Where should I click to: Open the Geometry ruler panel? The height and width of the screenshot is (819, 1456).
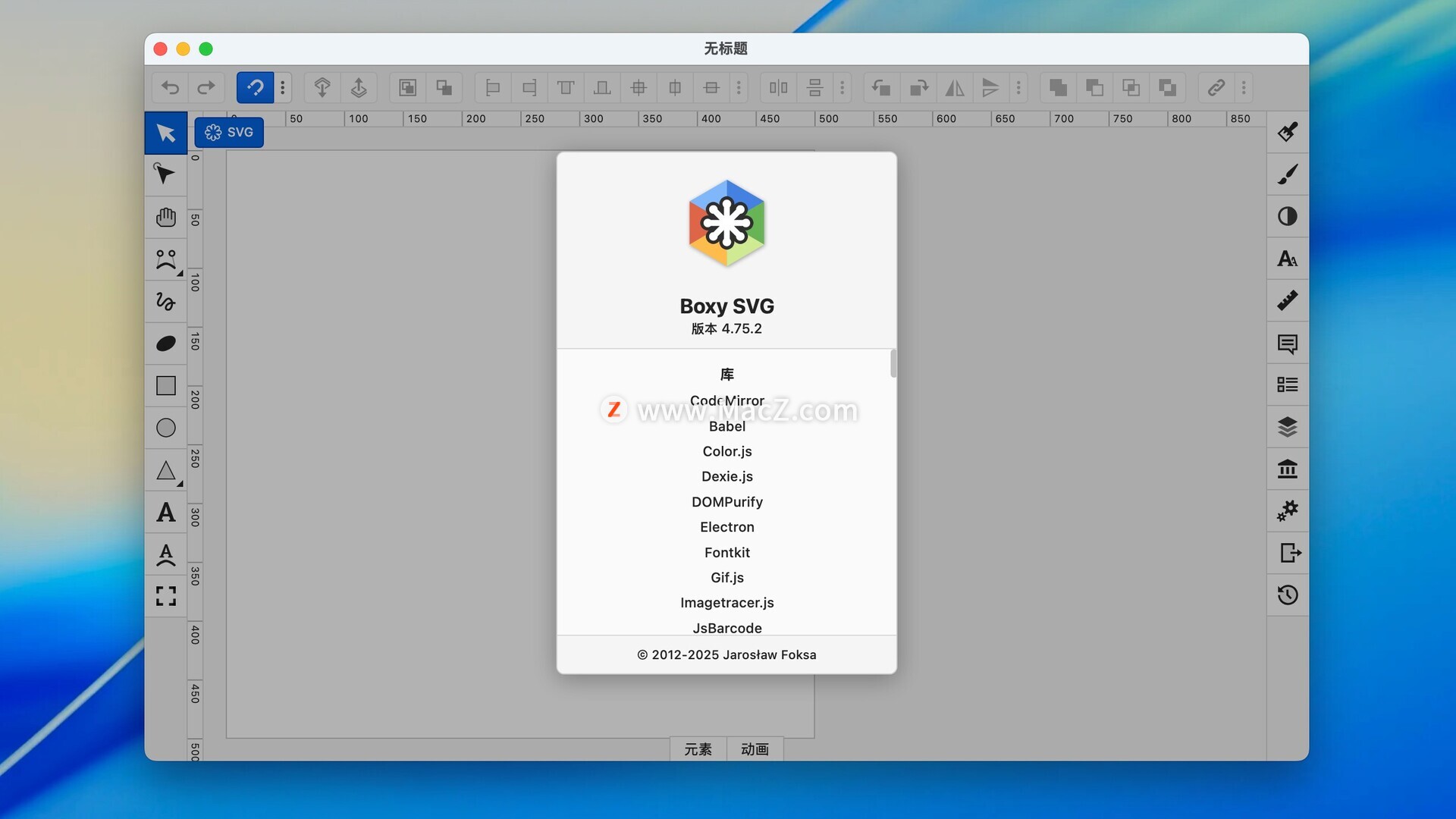(1288, 301)
